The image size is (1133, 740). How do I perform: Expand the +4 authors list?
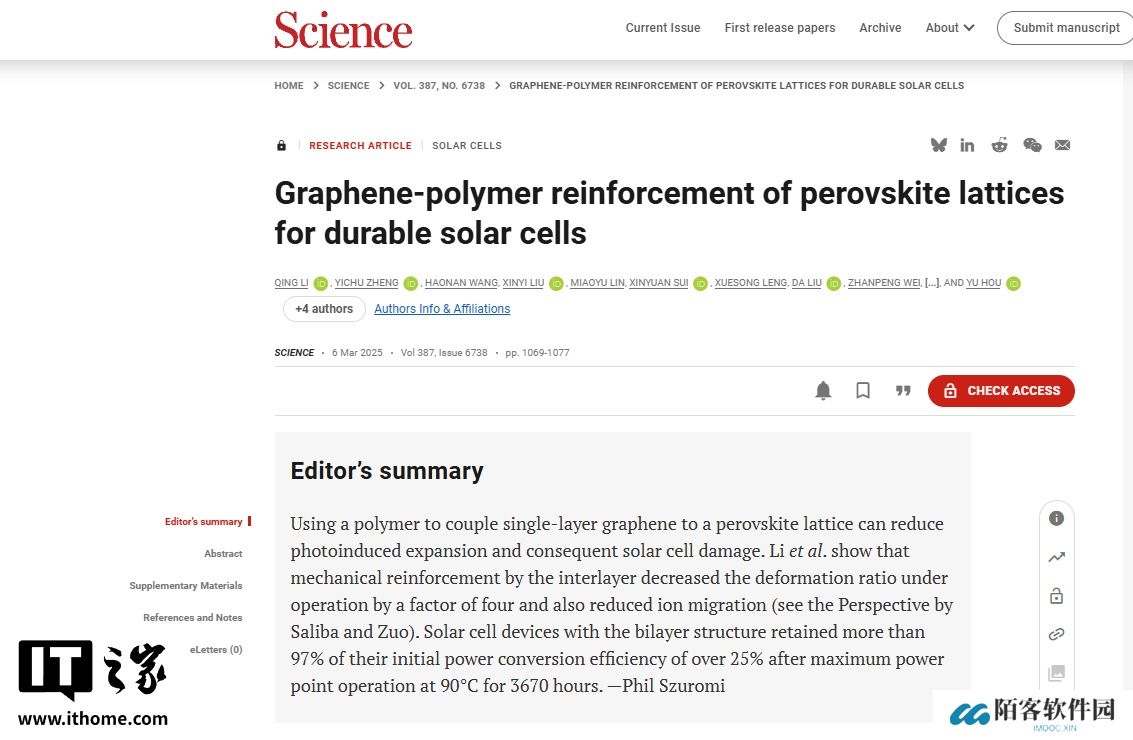[x=324, y=309]
